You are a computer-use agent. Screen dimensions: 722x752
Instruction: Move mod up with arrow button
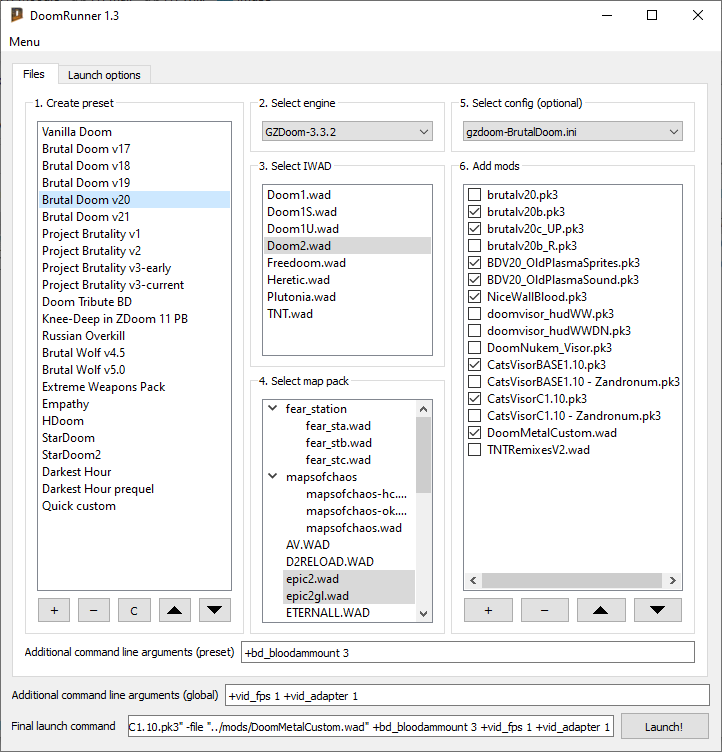[x=601, y=610]
